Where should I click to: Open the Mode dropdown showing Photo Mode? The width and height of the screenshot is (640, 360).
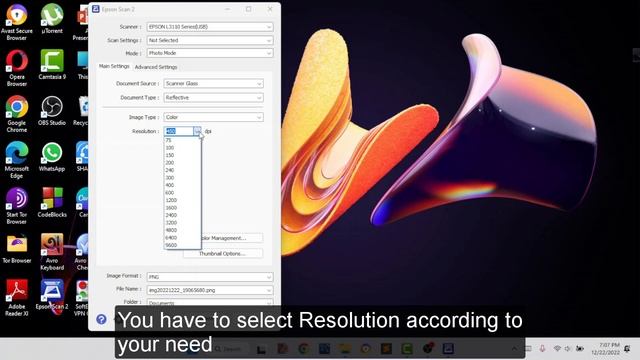pos(210,53)
